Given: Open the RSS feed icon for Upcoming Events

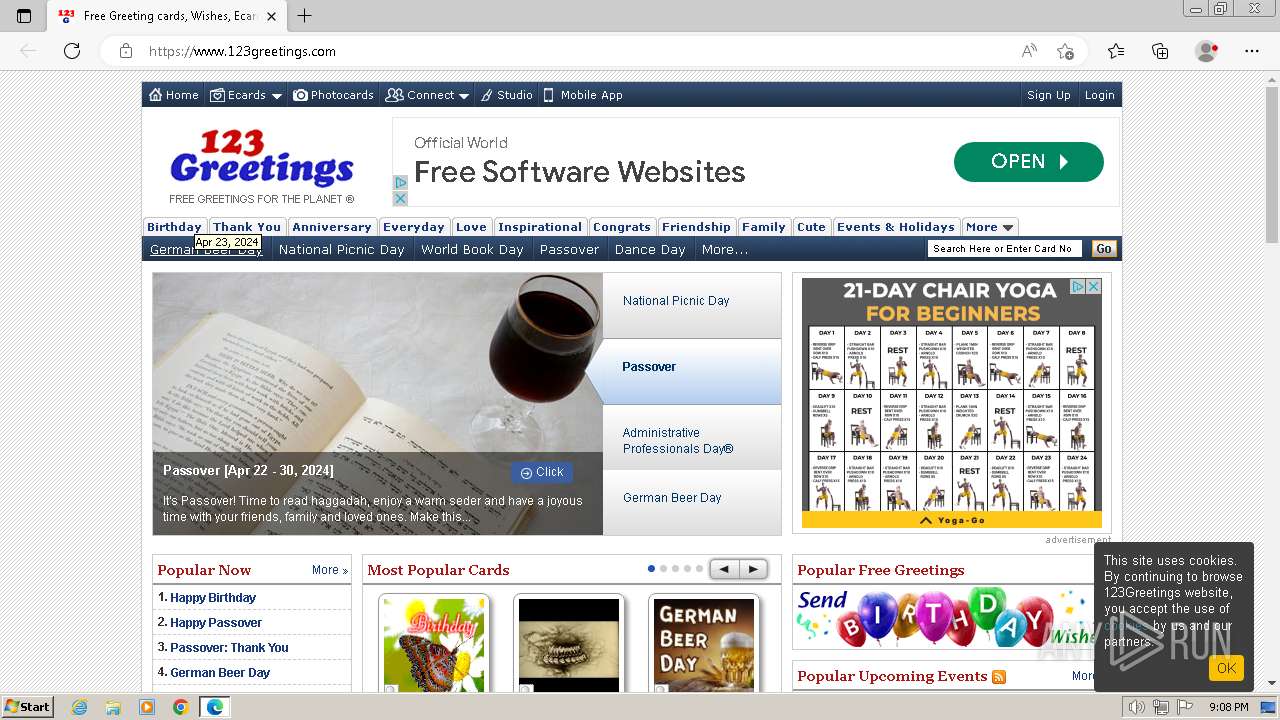Looking at the screenshot, I should tap(999, 677).
